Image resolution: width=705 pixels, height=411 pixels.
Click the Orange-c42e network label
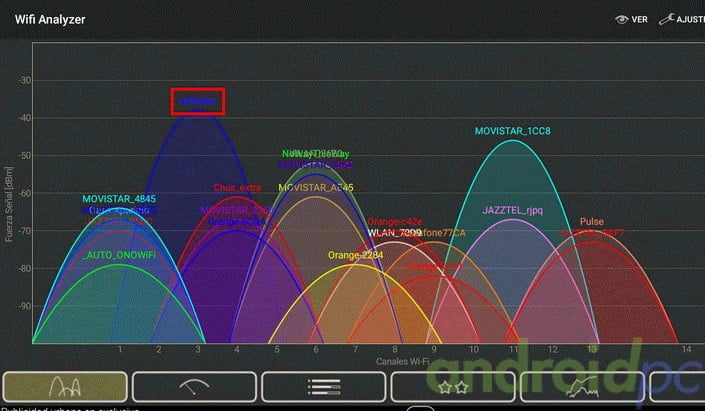pos(394,221)
